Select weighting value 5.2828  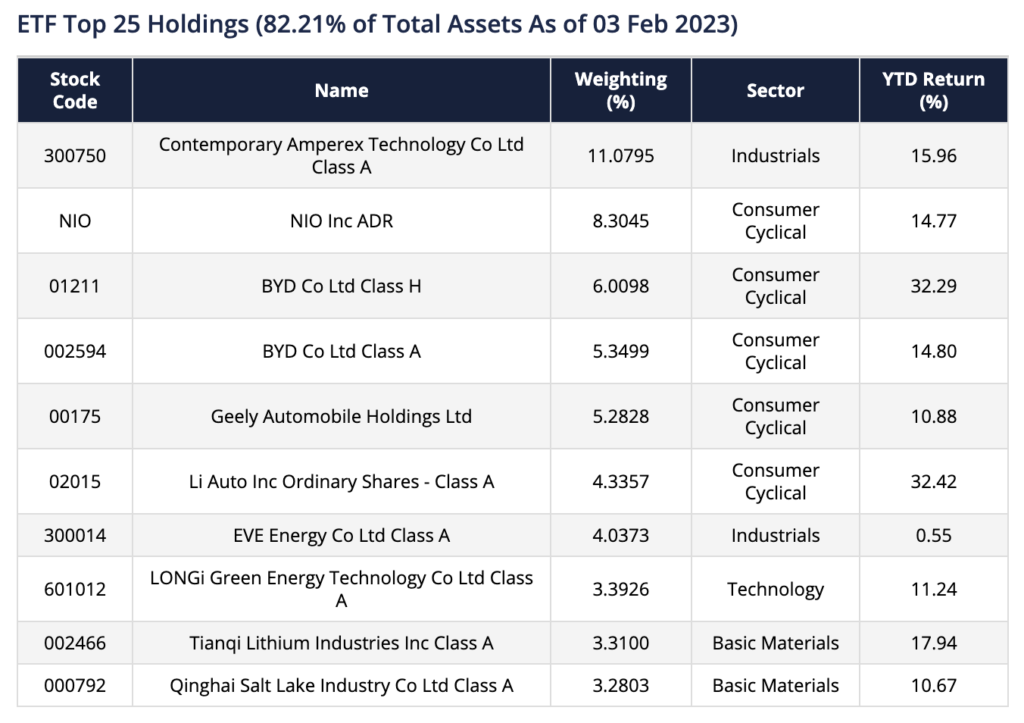[x=620, y=417]
